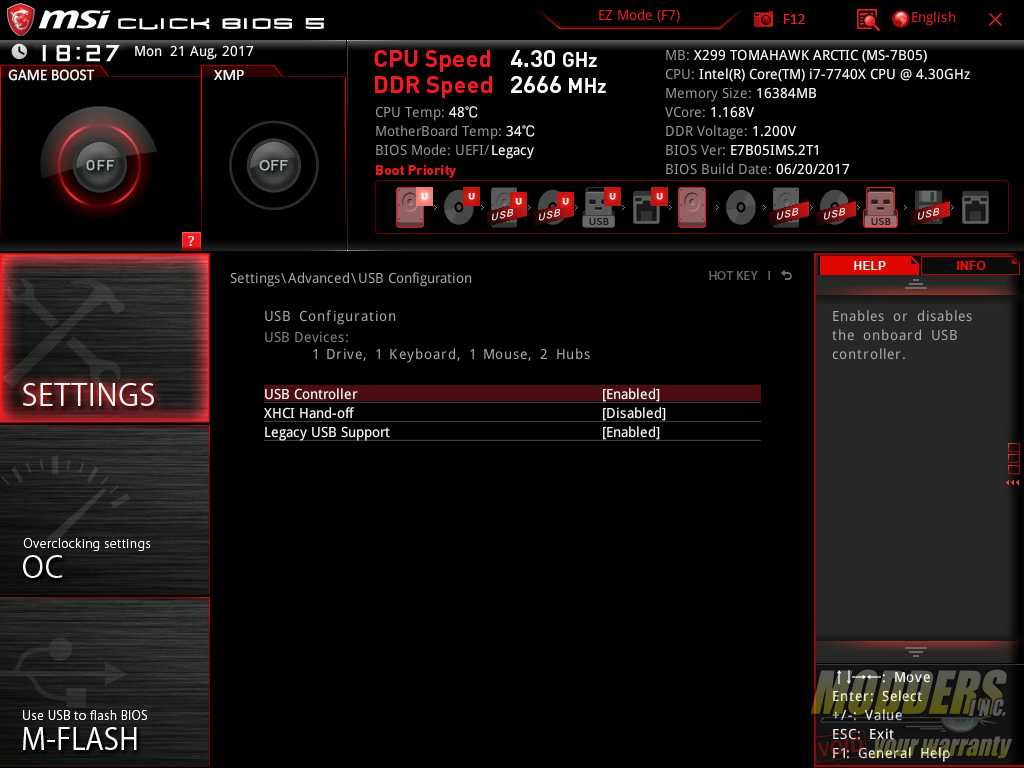Open Legacy USB Support [Enabled] value options
The height and width of the screenshot is (768, 1024).
click(x=631, y=432)
